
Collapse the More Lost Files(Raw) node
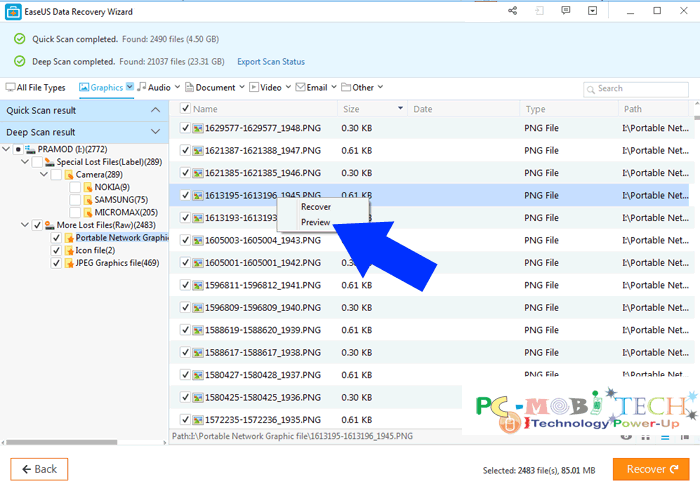pos(25,225)
